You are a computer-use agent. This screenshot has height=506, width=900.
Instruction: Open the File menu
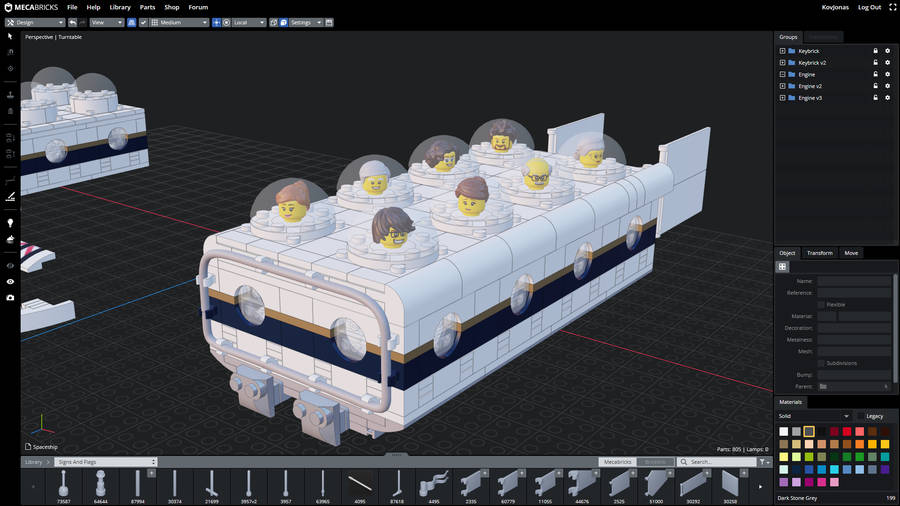coord(72,7)
